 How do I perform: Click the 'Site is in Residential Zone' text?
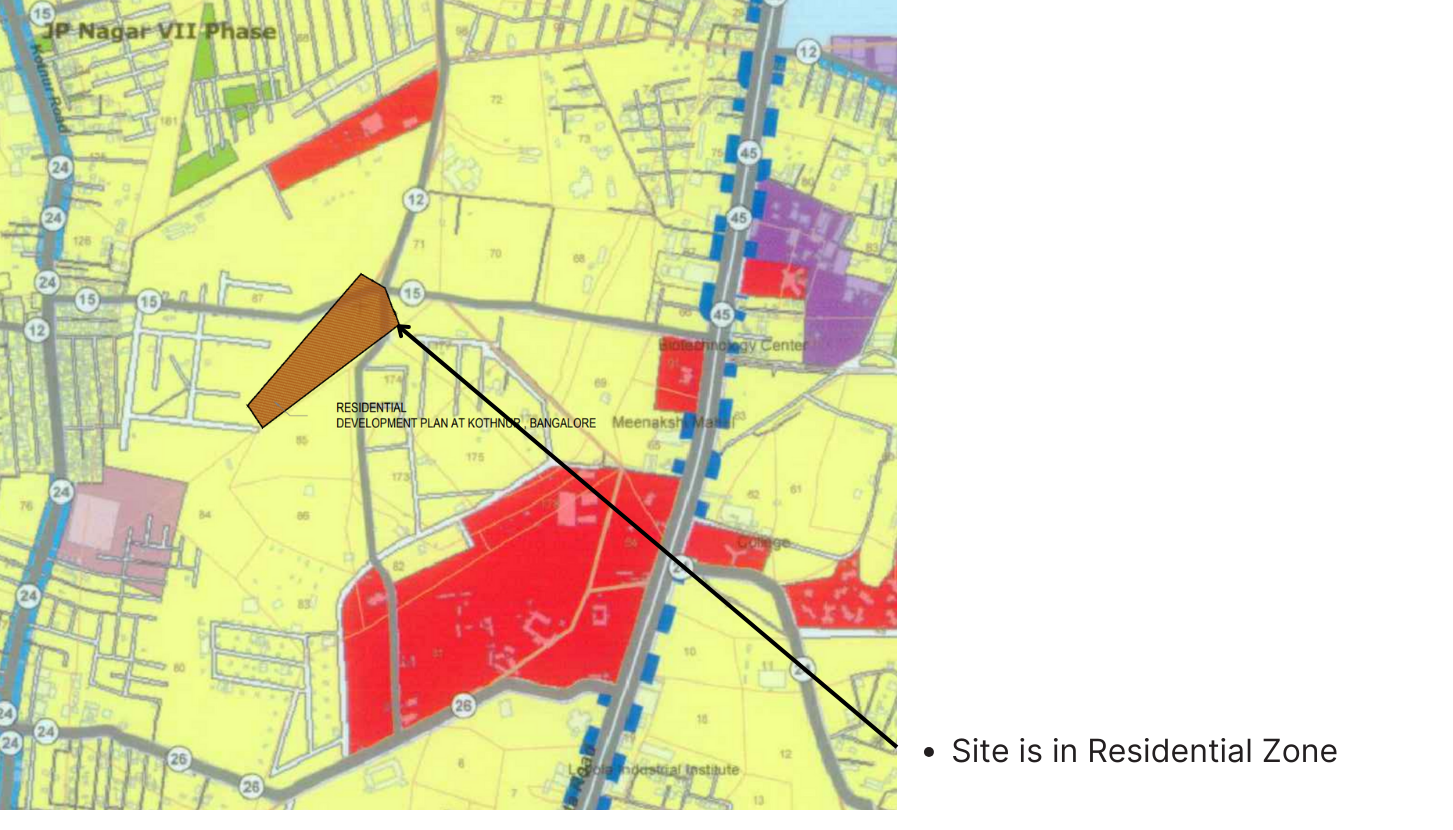coord(1143,751)
